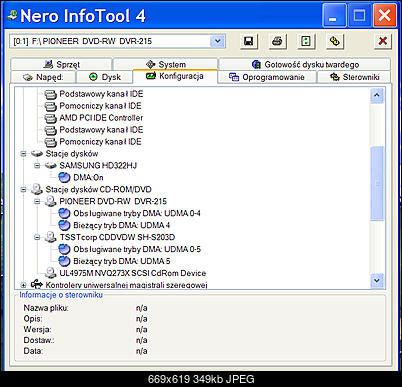Collapse Stacje dysków CD-ROM/DVD node

[x=23, y=189]
